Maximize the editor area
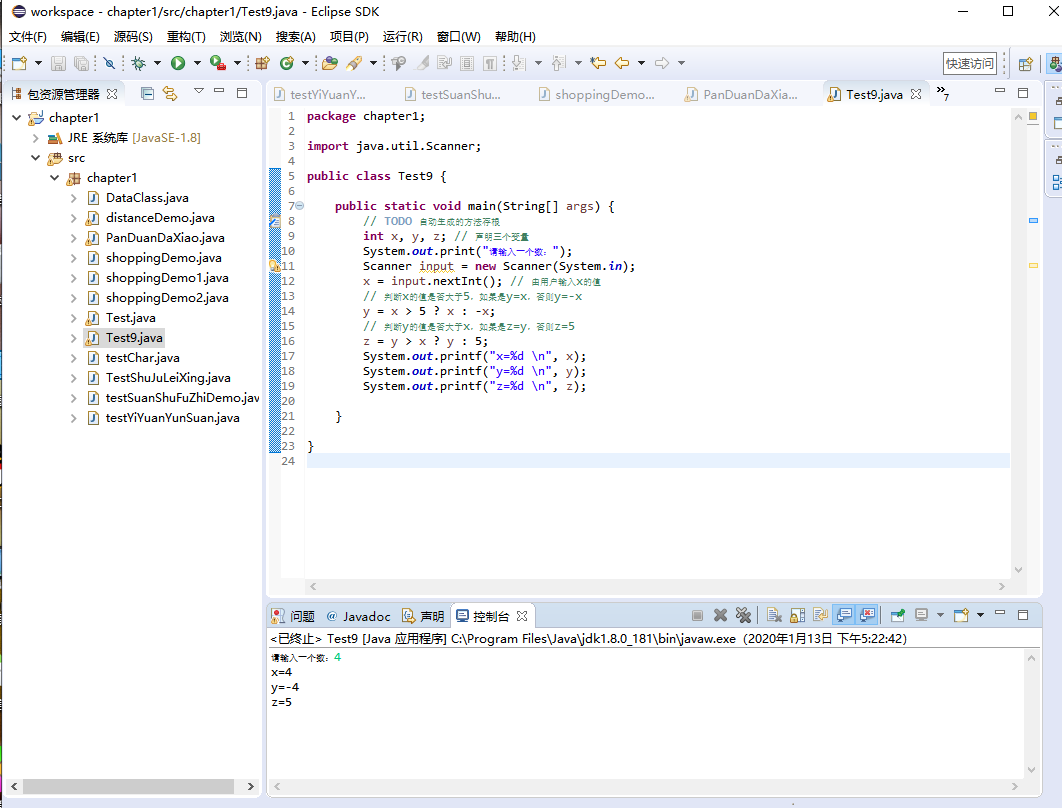This screenshot has width=1062, height=808. pyautogui.click(x=1023, y=92)
